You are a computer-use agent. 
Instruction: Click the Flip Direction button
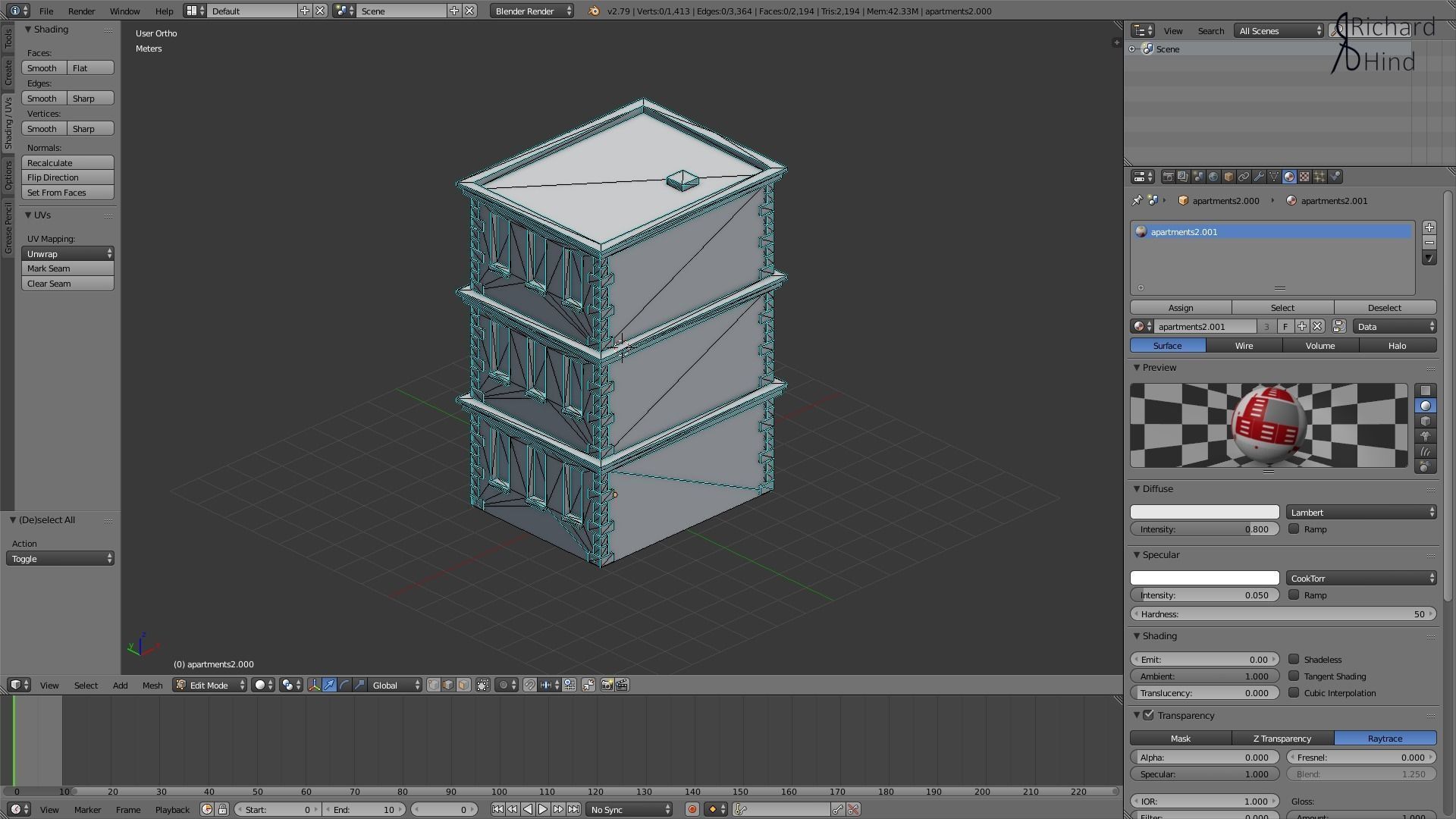[x=67, y=177]
